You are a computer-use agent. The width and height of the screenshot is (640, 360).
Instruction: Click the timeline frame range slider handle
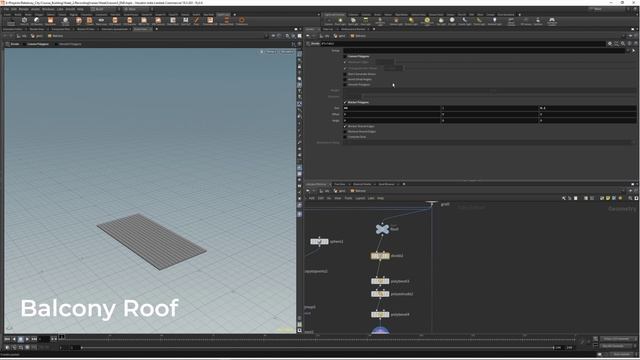coord(82,347)
